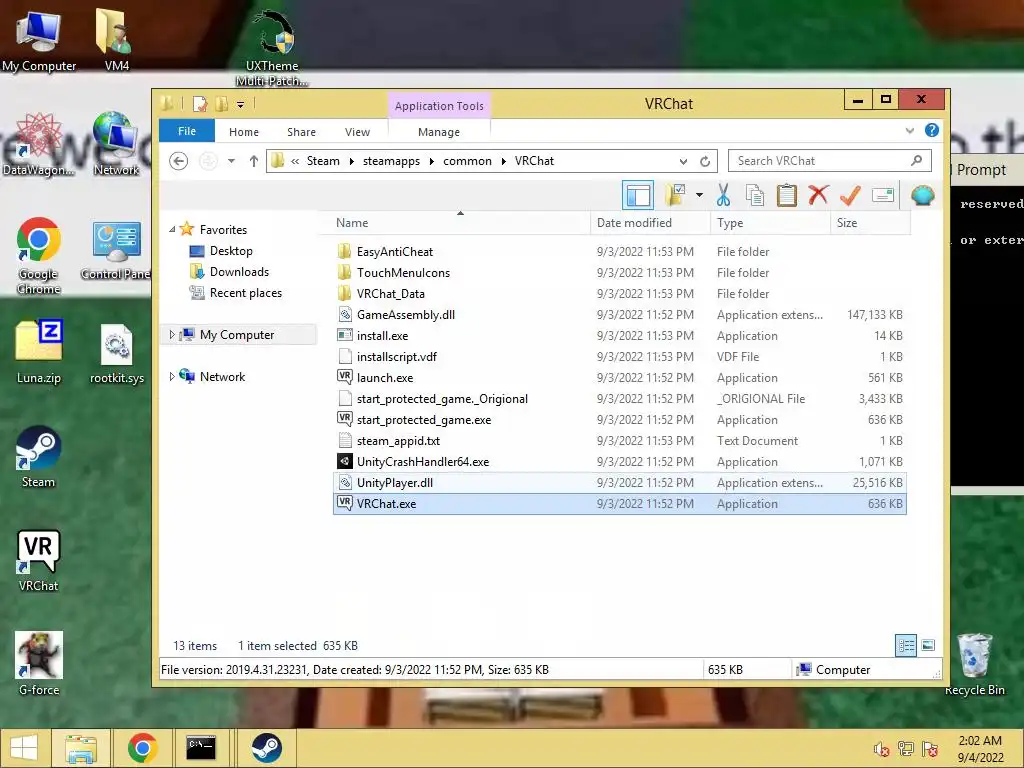Open Google Chrome desktop shortcut

point(39,255)
